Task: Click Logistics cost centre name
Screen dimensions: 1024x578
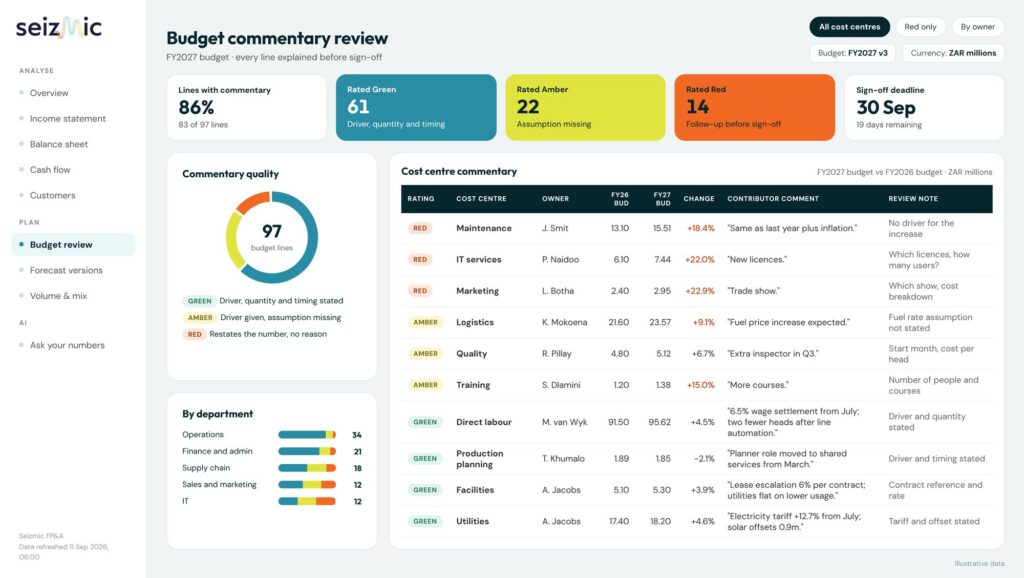Action: 475,323
